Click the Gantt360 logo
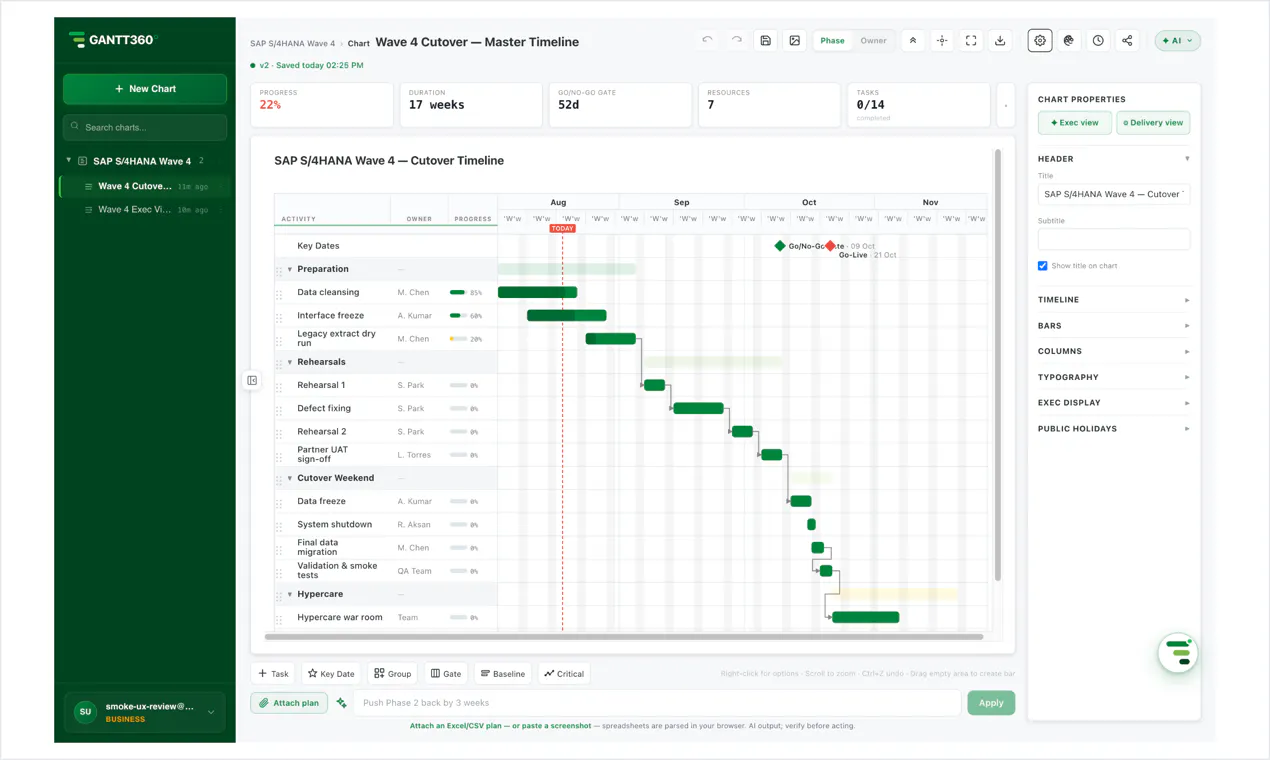1270x760 pixels. (113, 40)
